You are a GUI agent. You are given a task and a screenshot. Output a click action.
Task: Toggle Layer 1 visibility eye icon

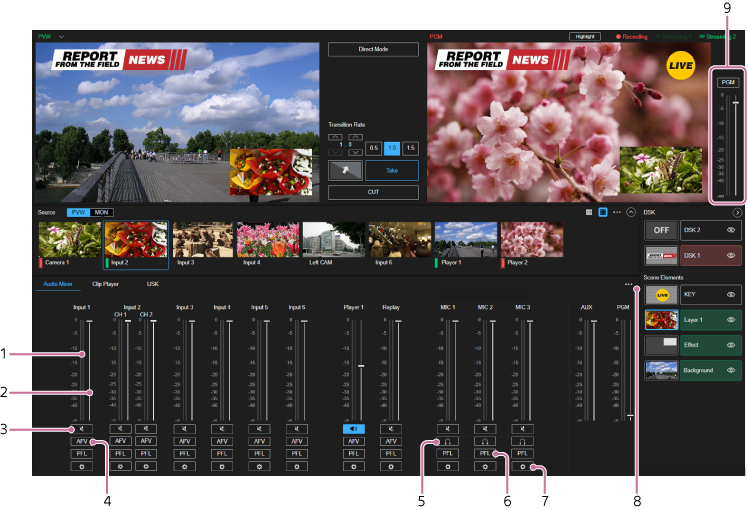[x=731, y=320]
